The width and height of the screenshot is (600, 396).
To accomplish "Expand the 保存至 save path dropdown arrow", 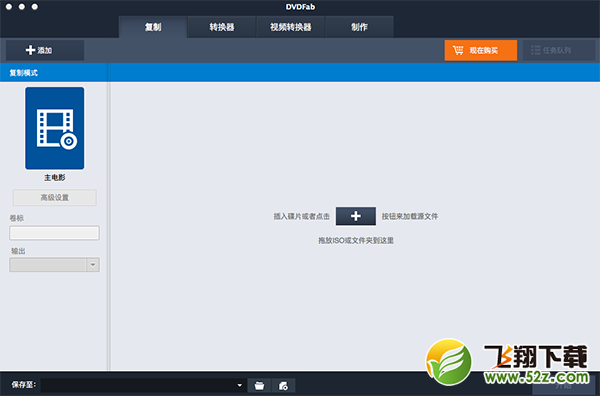I will coord(240,385).
